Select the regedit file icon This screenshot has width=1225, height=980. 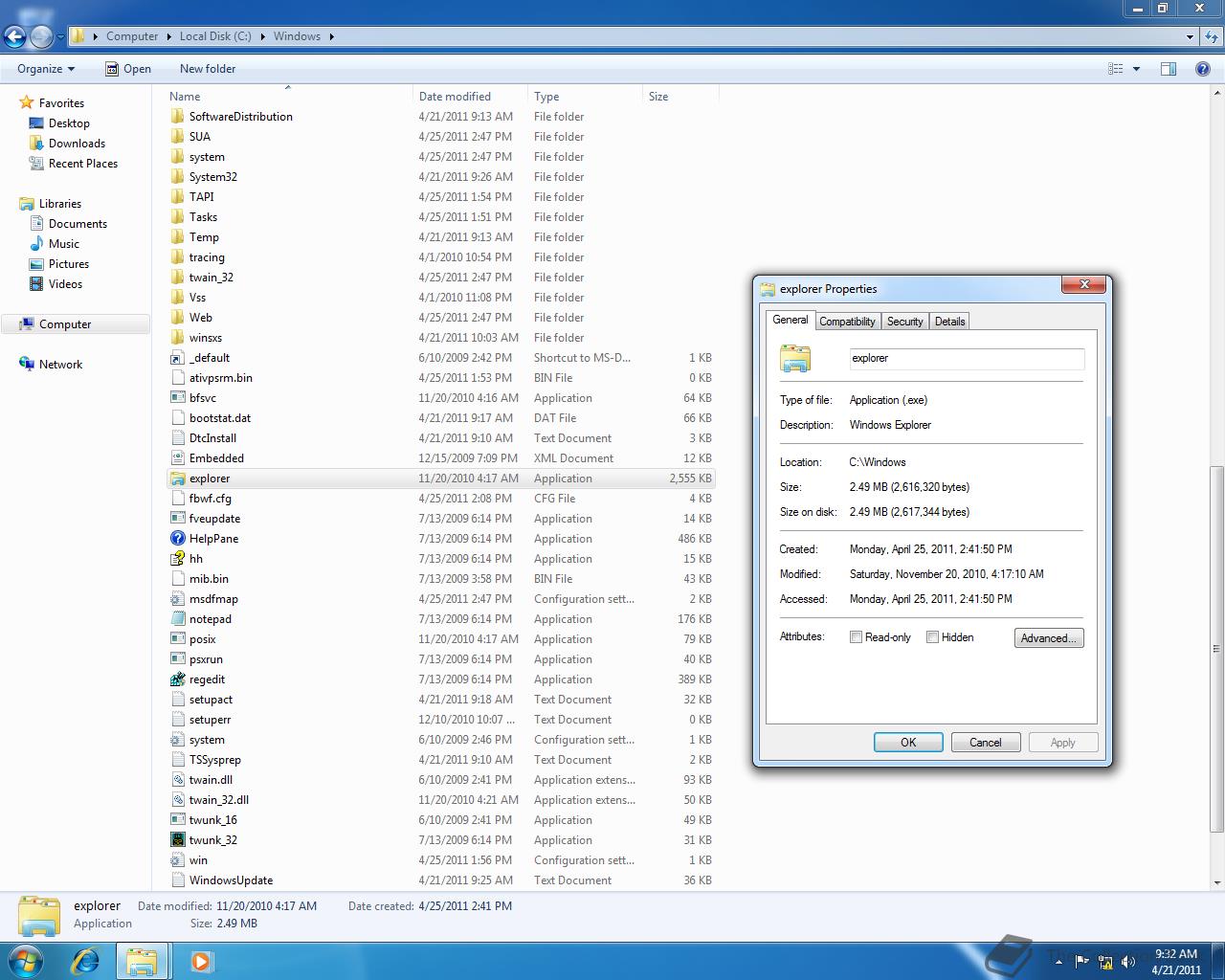point(177,679)
